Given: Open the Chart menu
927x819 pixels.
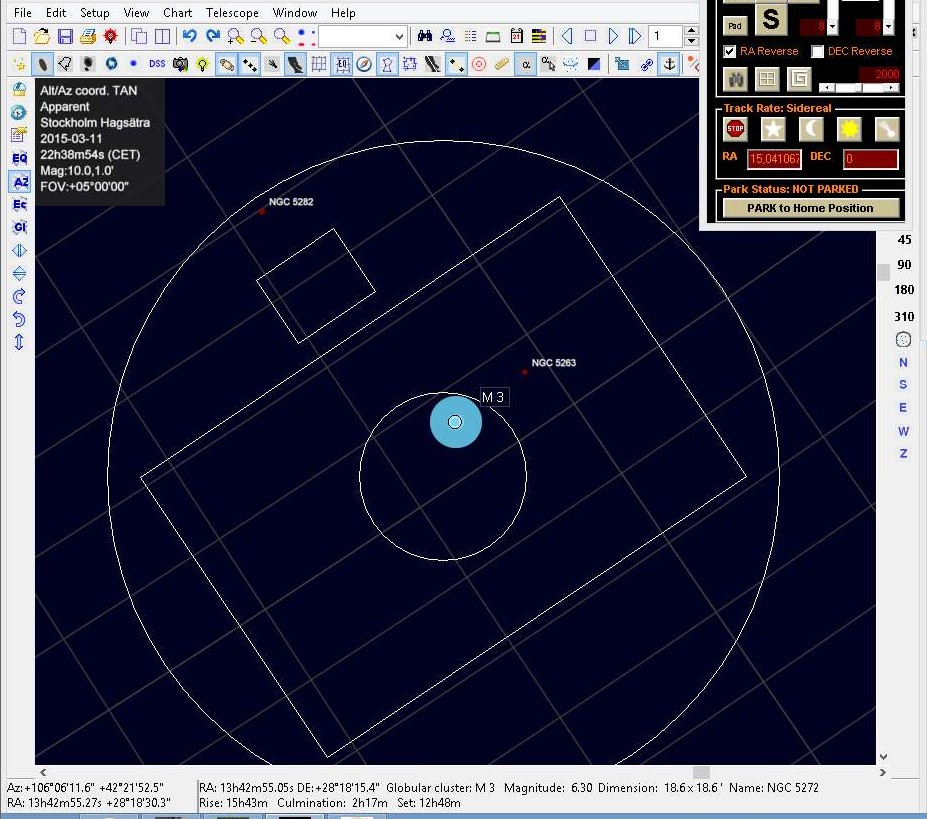Looking at the screenshot, I should point(177,12).
